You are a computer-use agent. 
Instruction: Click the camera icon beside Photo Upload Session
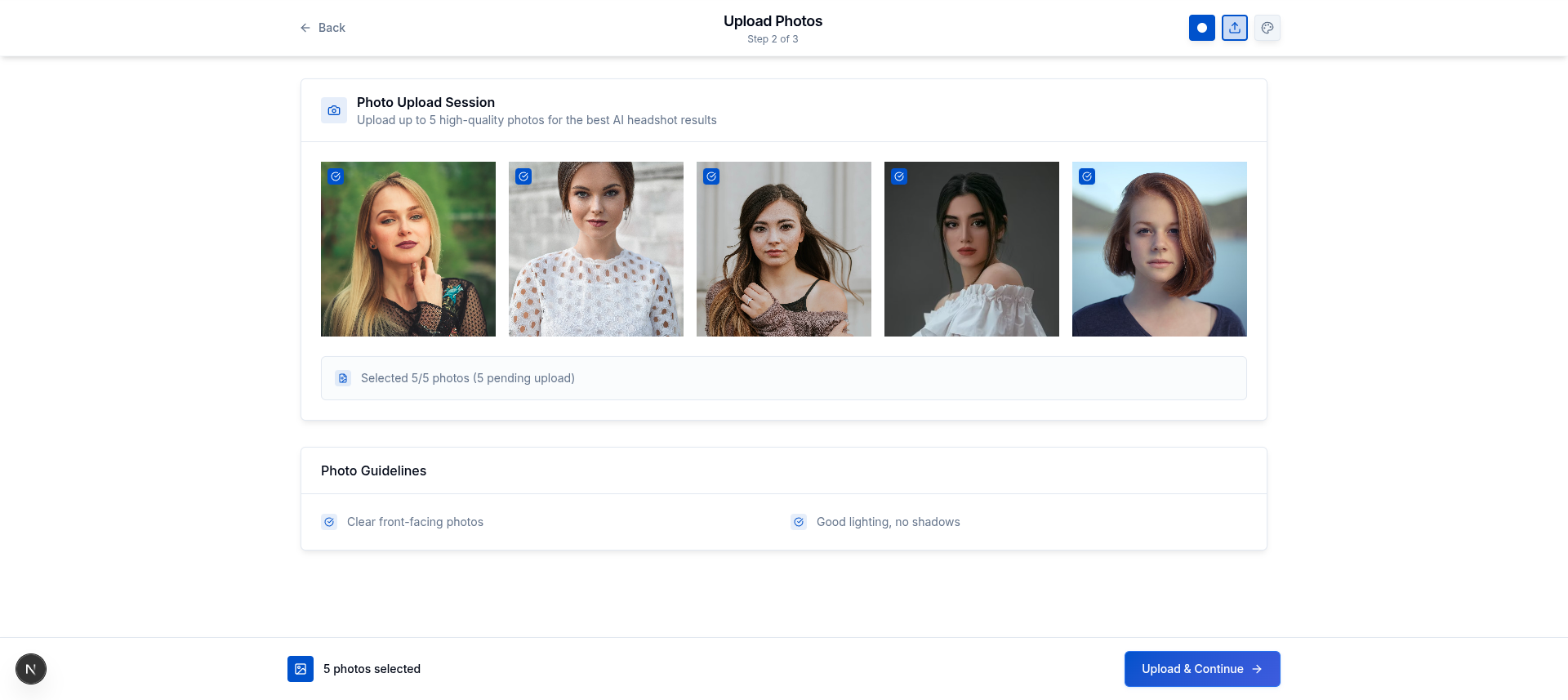pyautogui.click(x=334, y=110)
